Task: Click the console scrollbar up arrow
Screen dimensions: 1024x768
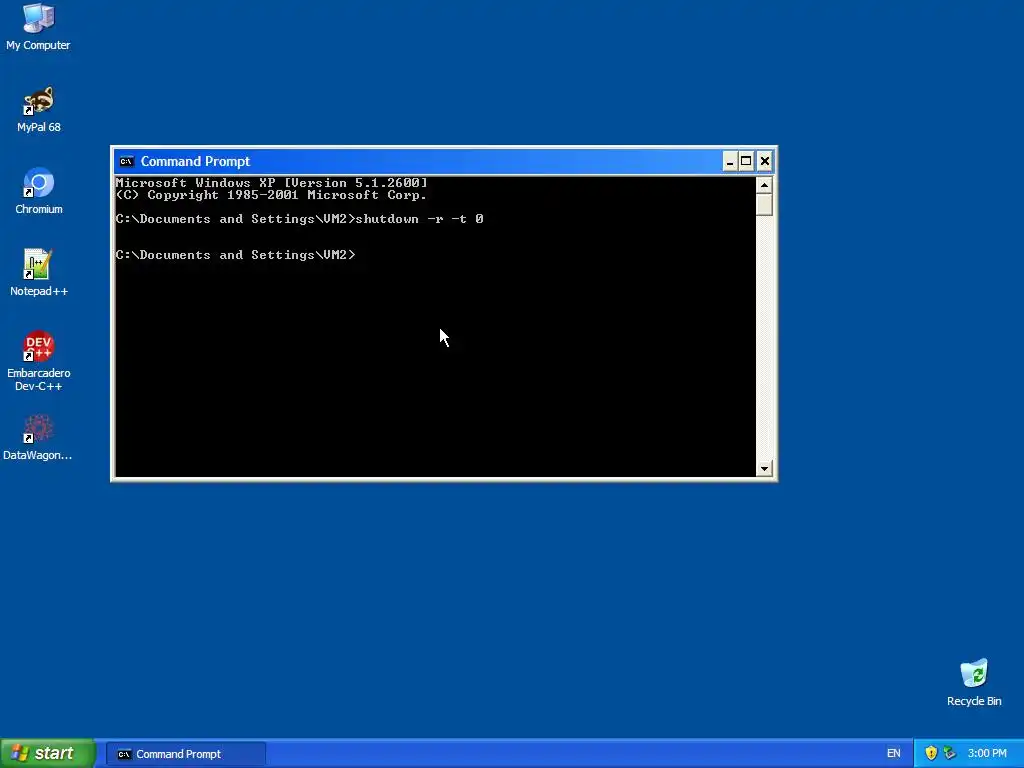Action: point(764,185)
